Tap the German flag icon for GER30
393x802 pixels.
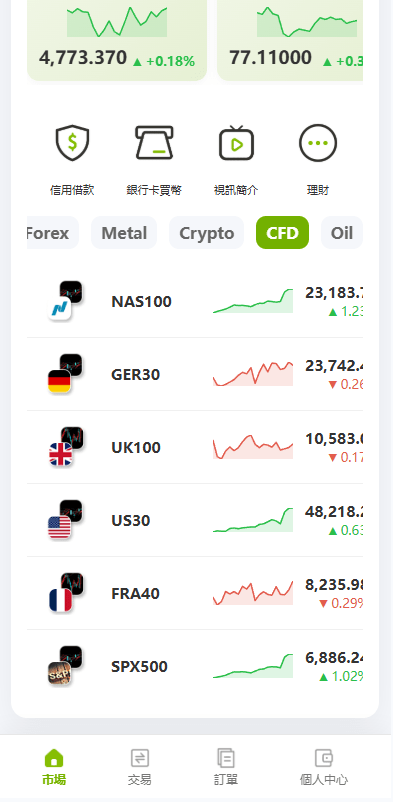coord(59,382)
